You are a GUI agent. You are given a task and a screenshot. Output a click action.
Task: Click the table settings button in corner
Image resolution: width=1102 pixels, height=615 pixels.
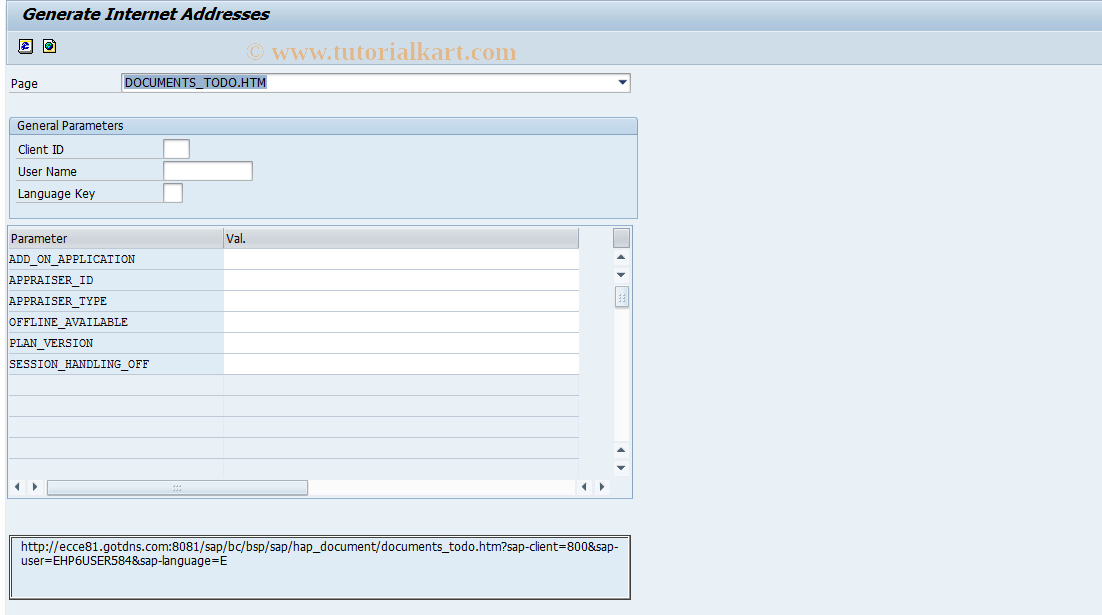[621, 238]
